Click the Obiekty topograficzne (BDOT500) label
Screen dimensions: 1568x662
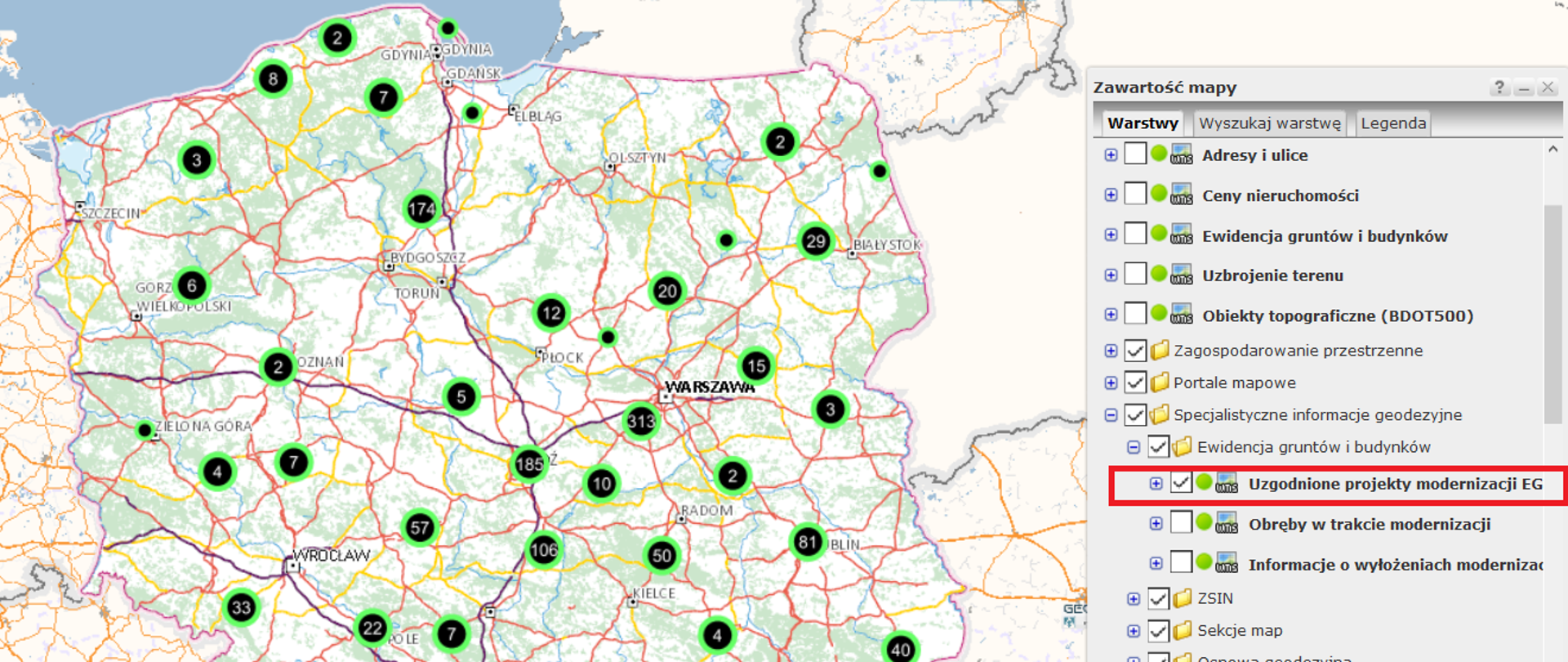click(1337, 315)
